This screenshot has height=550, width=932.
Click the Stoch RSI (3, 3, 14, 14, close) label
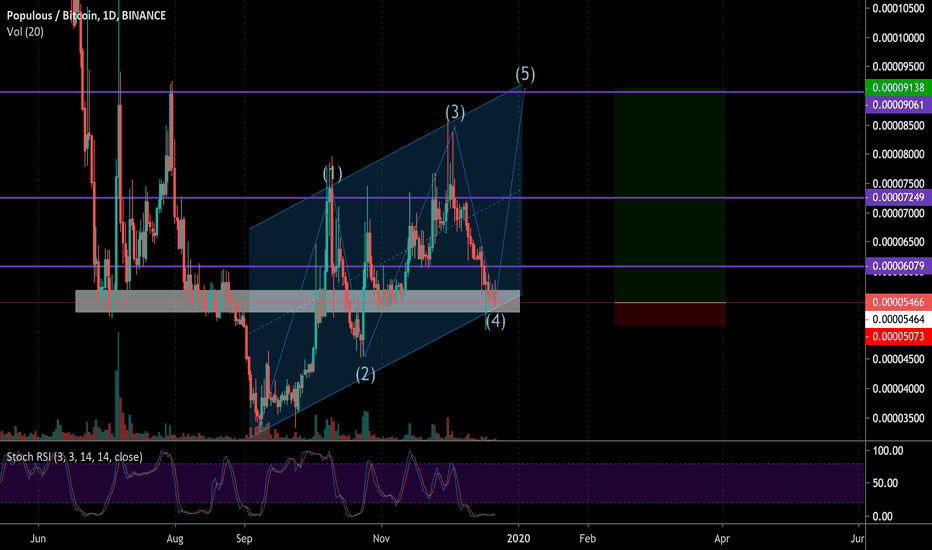pos(74,457)
